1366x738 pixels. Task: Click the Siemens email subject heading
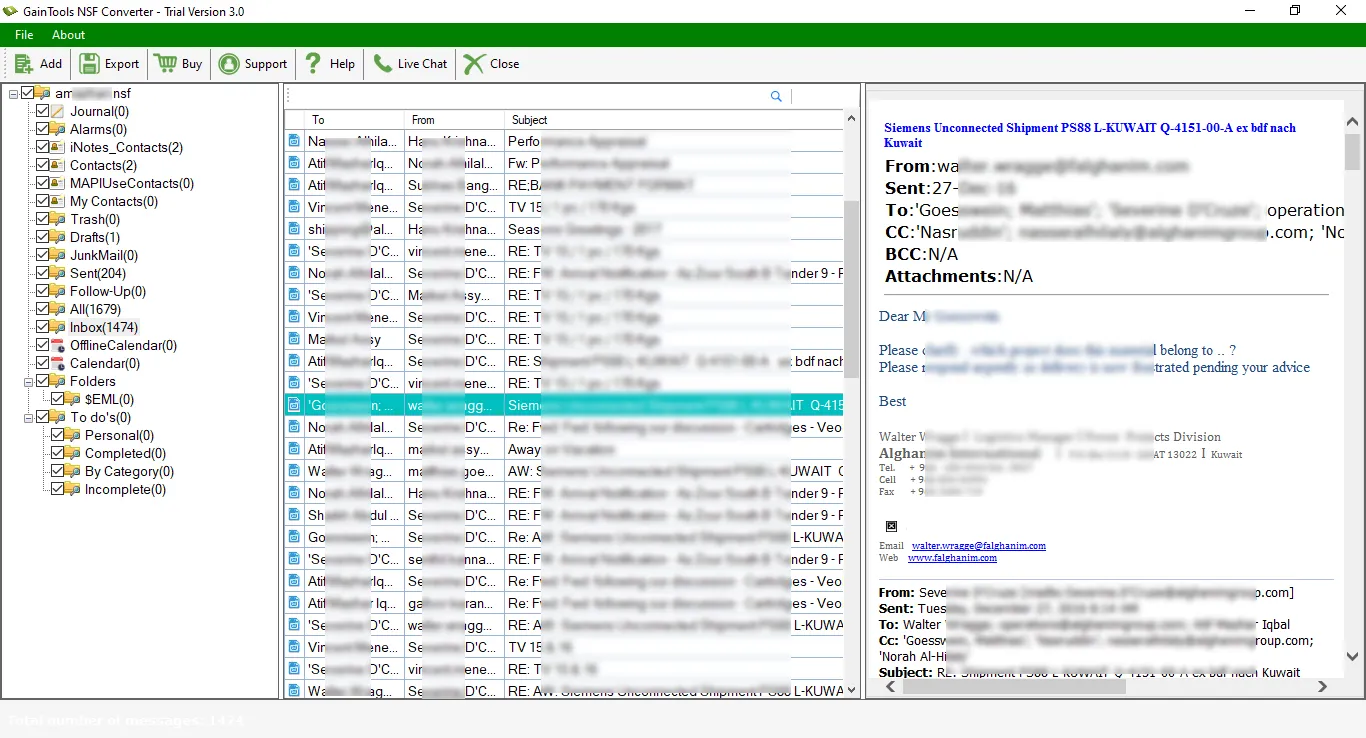(x=1090, y=135)
